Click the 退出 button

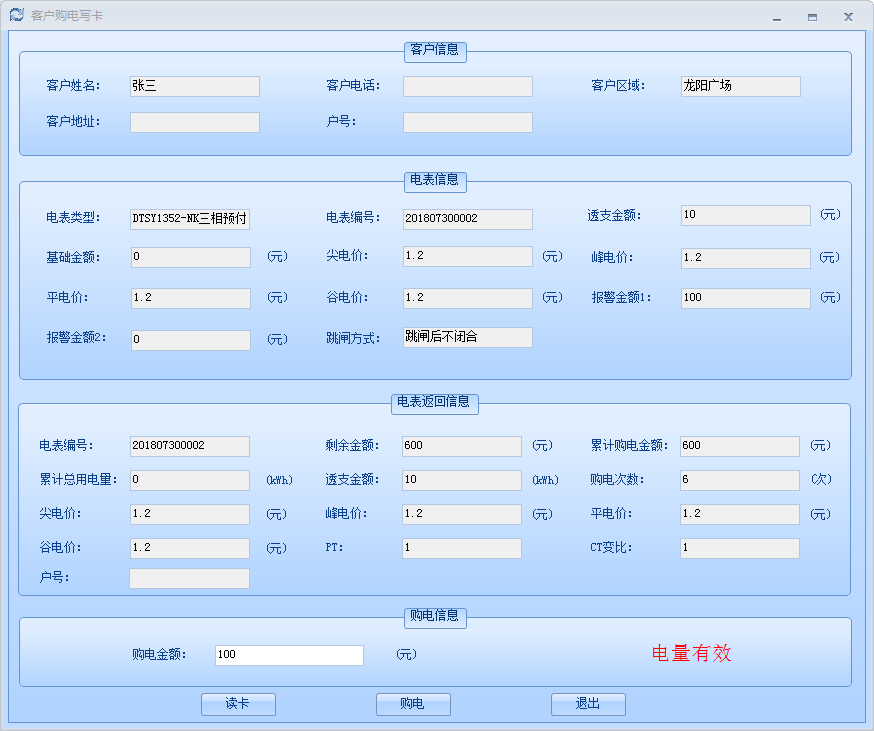pyautogui.click(x=588, y=704)
